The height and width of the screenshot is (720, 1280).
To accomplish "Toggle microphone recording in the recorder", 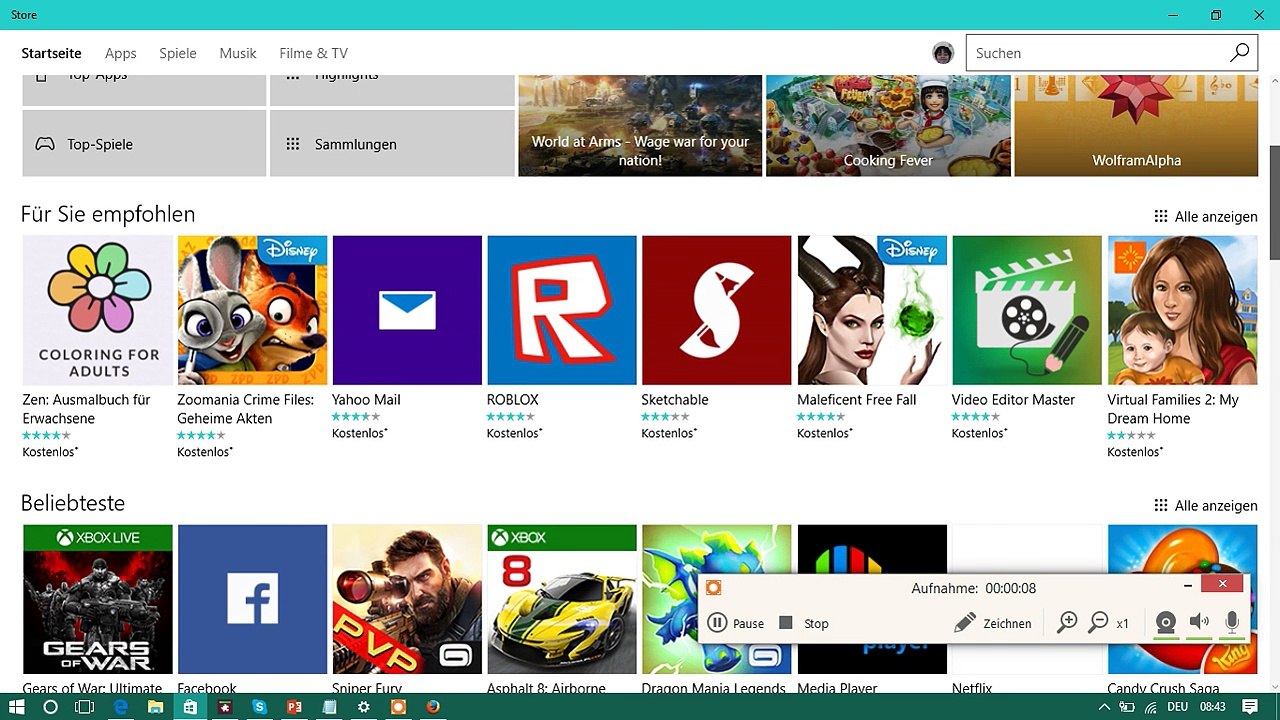I will point(1232,623).
